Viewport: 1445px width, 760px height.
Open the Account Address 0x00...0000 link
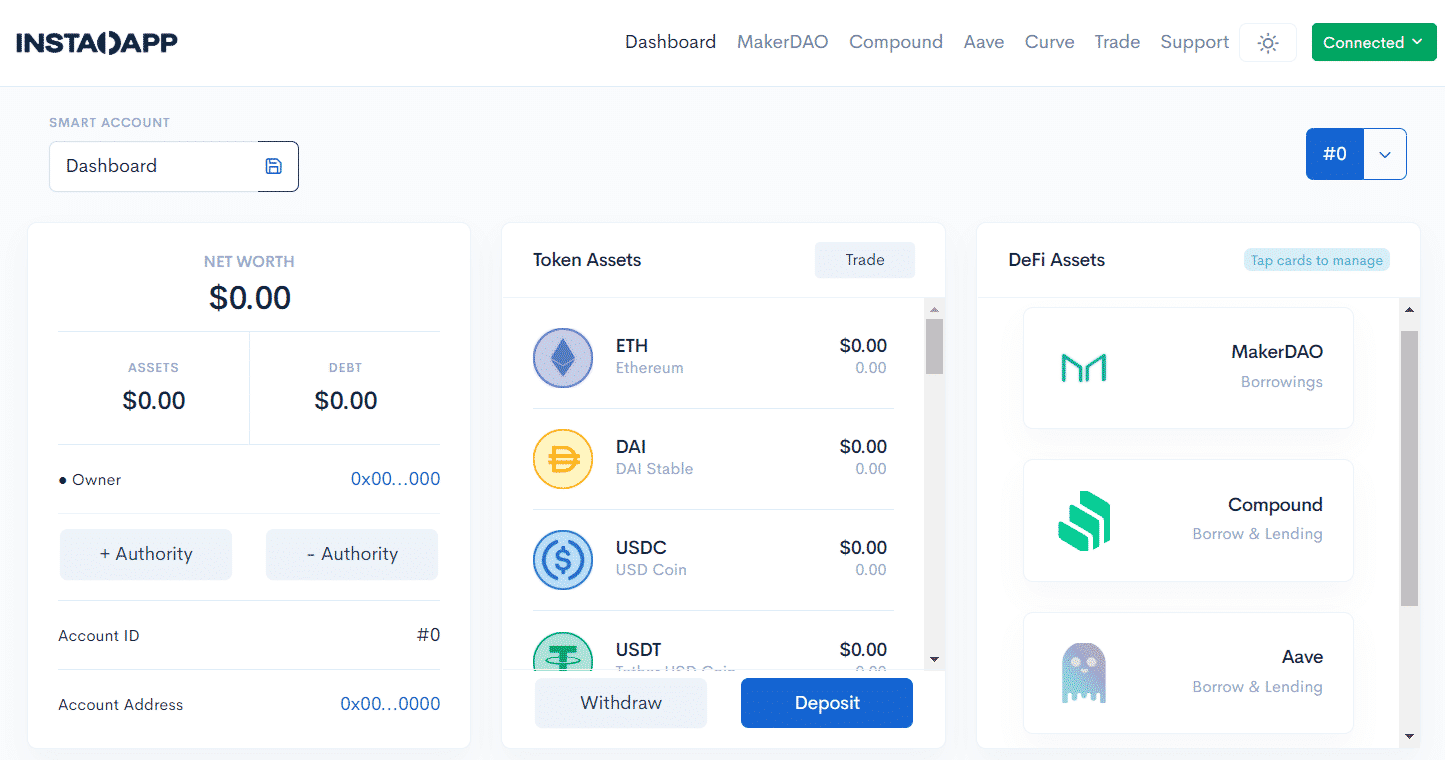click(x=391, y=704)
